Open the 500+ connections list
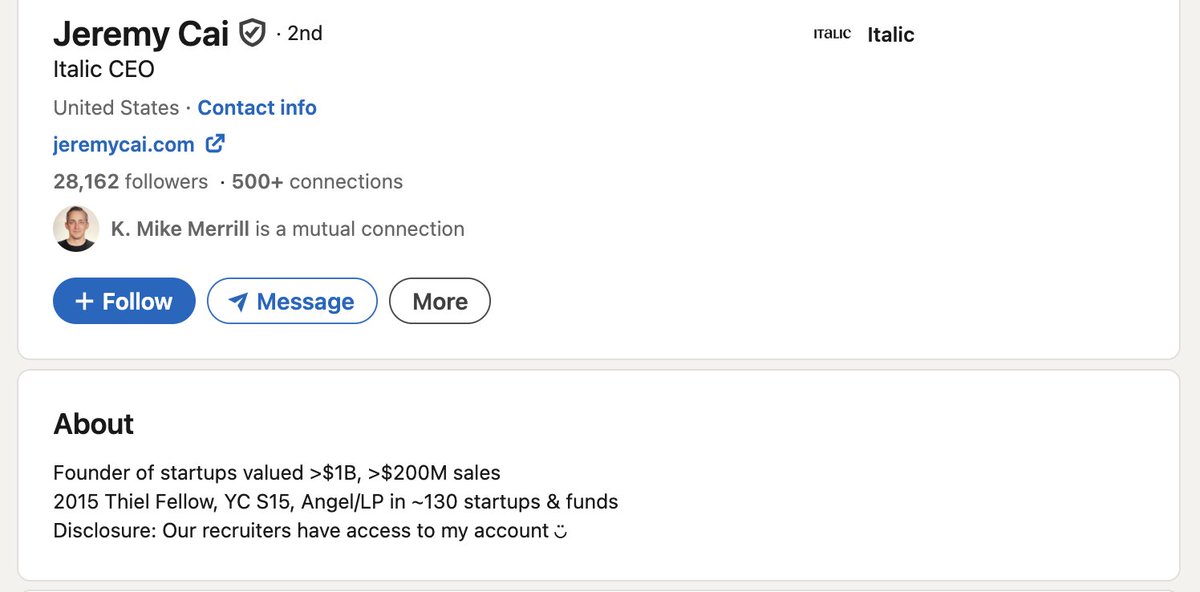Image resolution: width=1200 pixels, height=592 pixels. (317, 181)
